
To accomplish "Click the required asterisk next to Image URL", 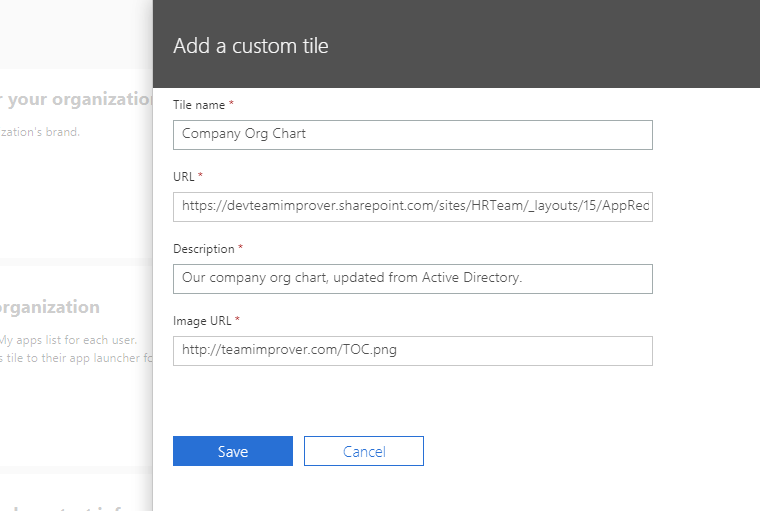I will tap(238, 320).
